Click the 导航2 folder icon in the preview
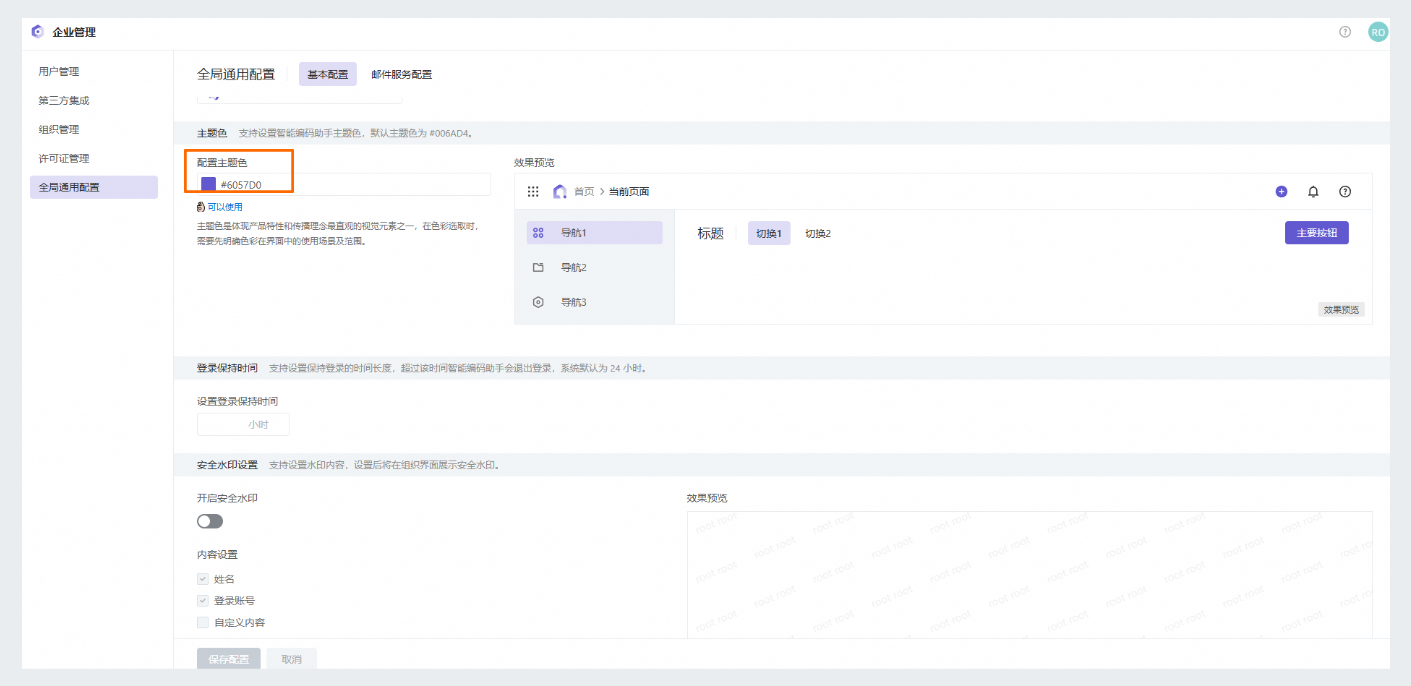This screenshot has width=1411, height=686. pyautogui.click(x=538, y=268)
